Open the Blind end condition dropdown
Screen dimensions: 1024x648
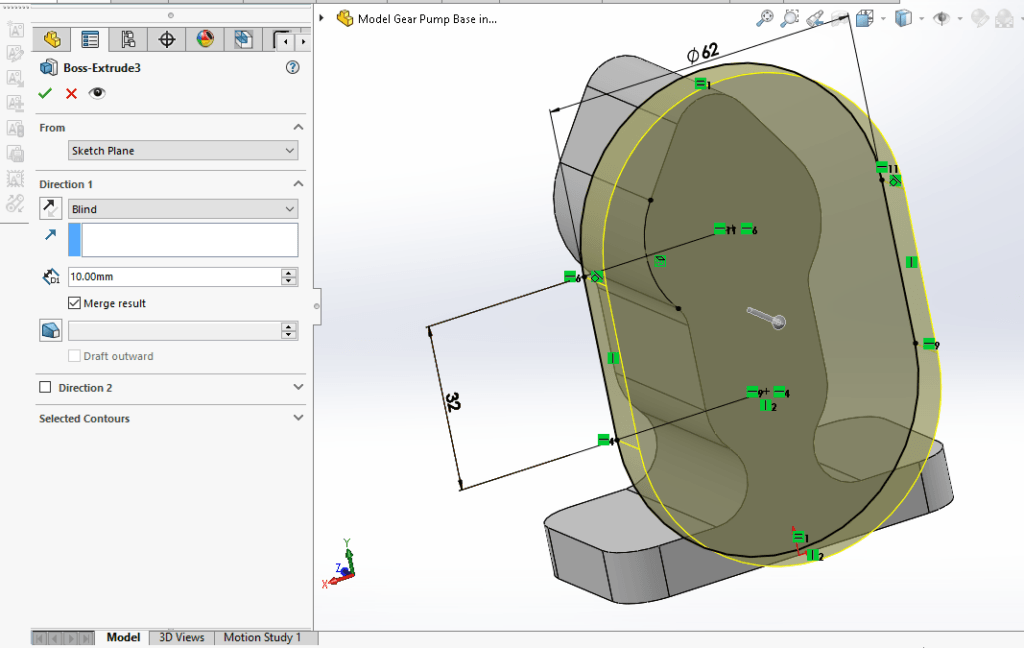point(289,208)
